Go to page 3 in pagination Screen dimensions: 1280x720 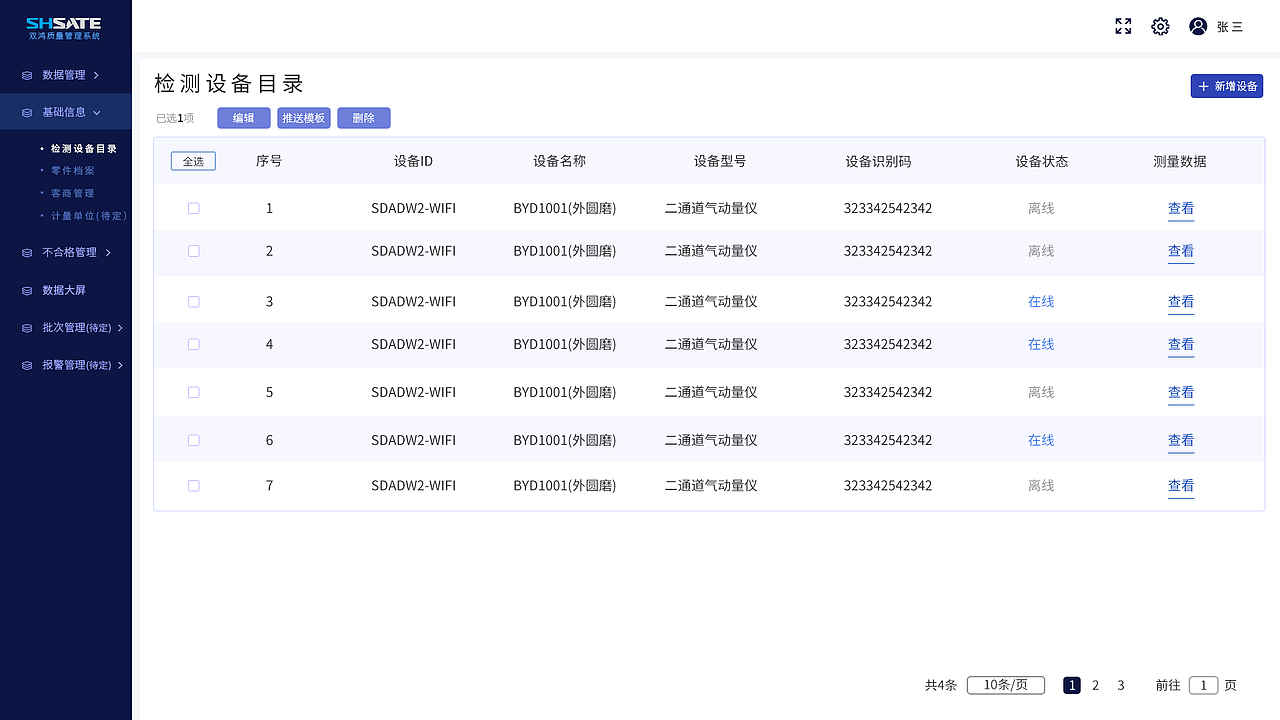click(x=1121, y=685)
